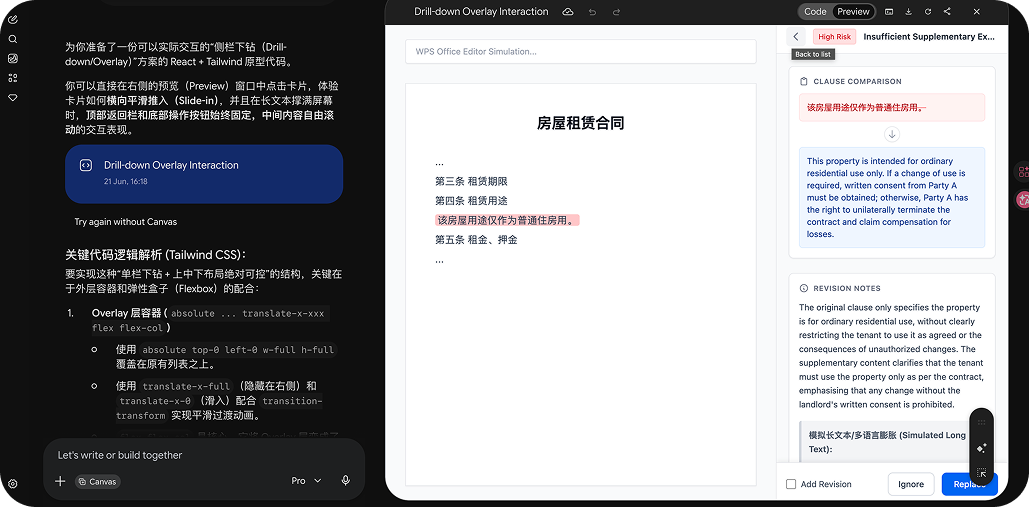Click the line 第四条 租赁用途
The height and width of the screenshot is (507, 1030).
pos(471,201)
